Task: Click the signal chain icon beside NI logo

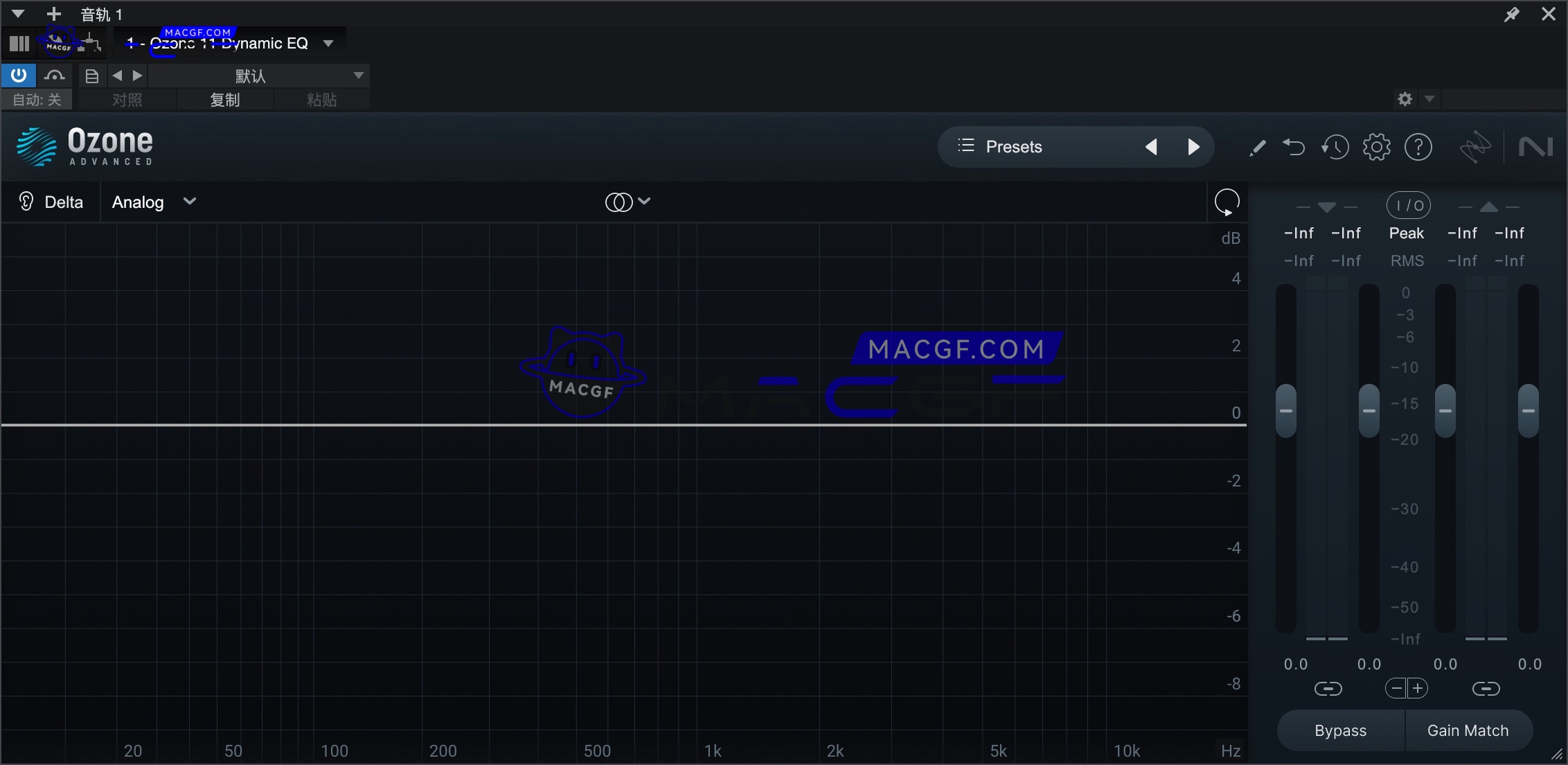Action: tap(1475, 147)
